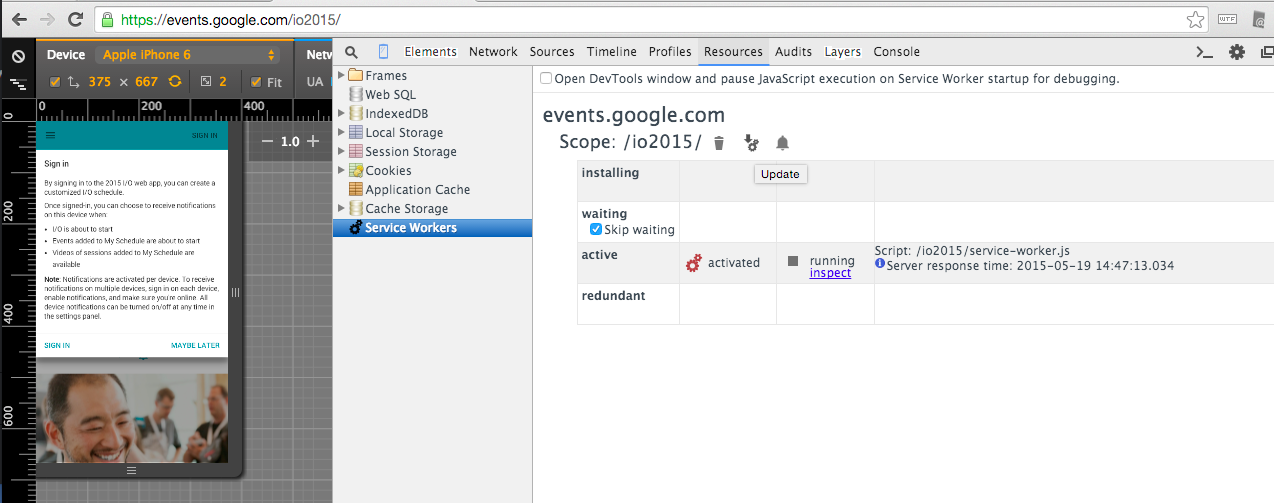Switch to the Profiles tab
Image resolution: width=1274 pixels, height=503 pixels.
click(670, 52)
